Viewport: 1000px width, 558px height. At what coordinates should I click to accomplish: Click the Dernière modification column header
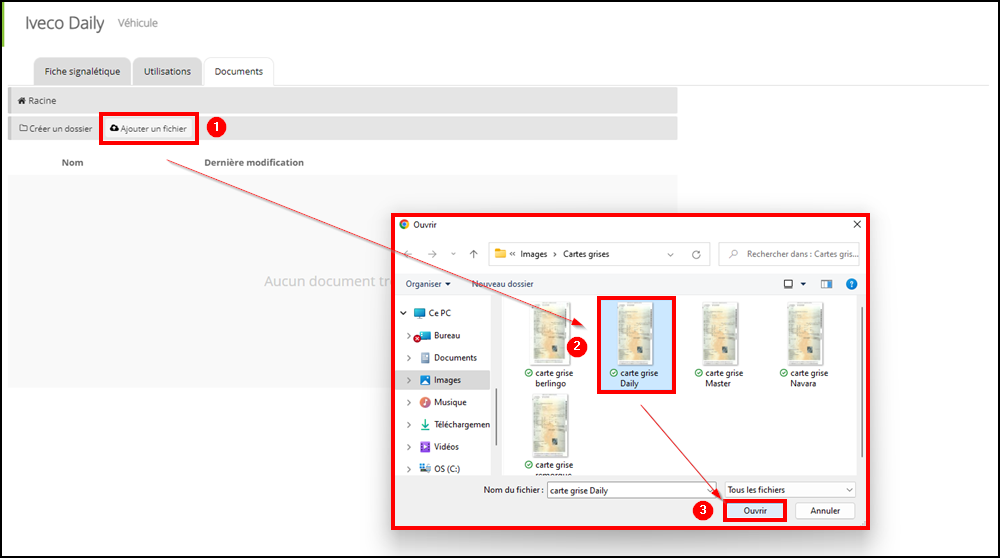point(254,163)
